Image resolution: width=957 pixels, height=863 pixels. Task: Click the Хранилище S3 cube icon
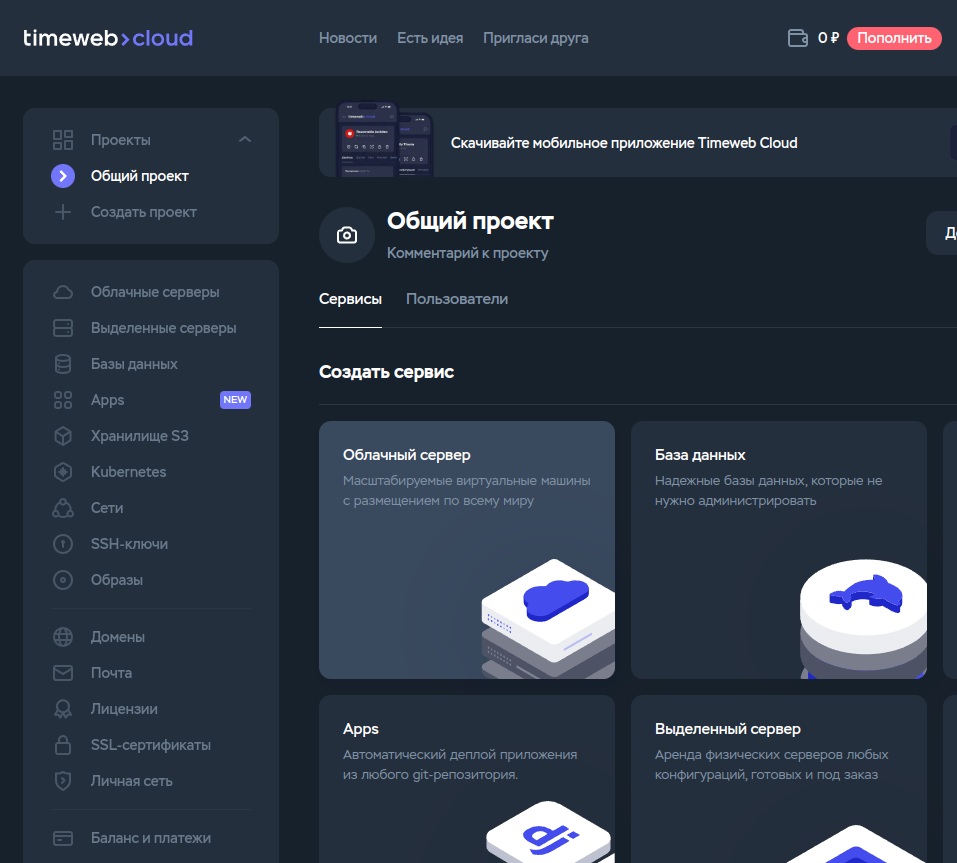63,436
